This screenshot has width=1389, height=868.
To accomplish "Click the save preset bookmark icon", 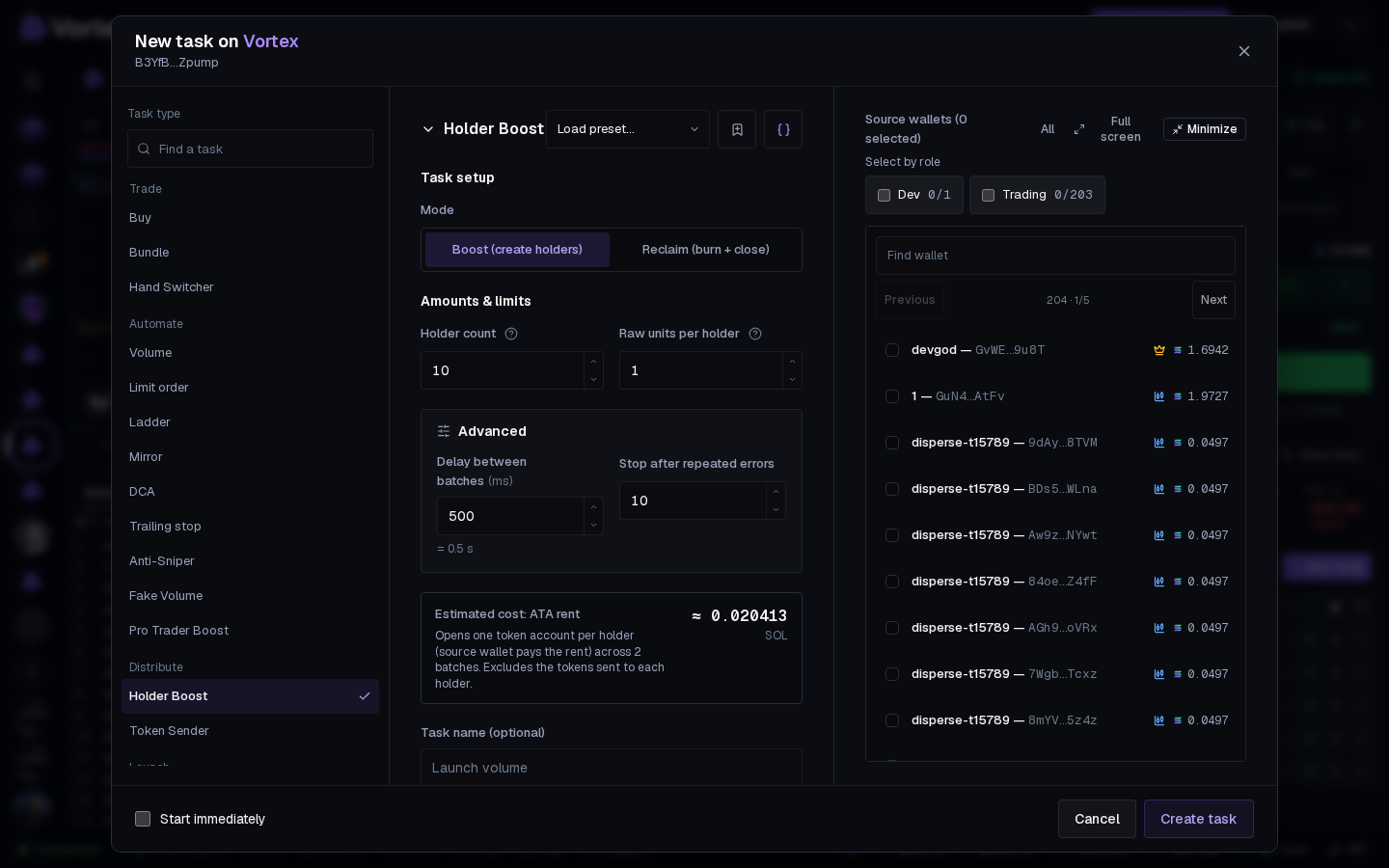I will [737, 129].
